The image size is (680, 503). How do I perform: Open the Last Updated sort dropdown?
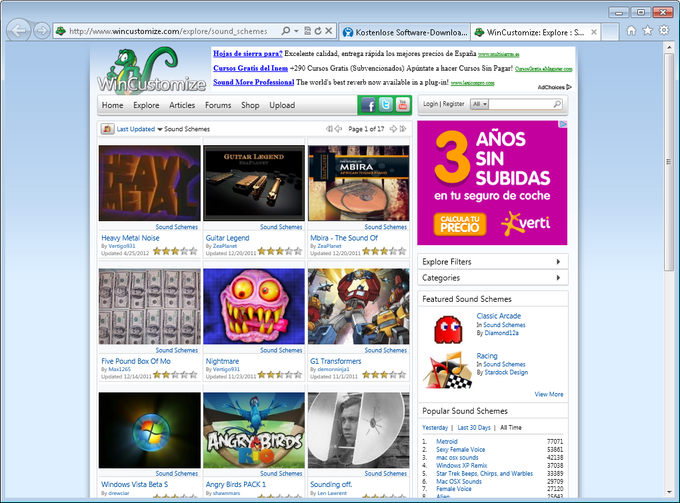coord(139,129)
